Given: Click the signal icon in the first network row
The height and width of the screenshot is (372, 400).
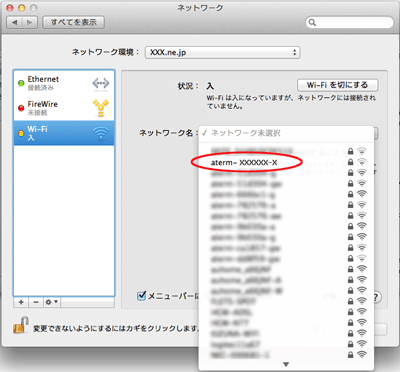Looking at the screenshot, I should [x=362, y=151].
